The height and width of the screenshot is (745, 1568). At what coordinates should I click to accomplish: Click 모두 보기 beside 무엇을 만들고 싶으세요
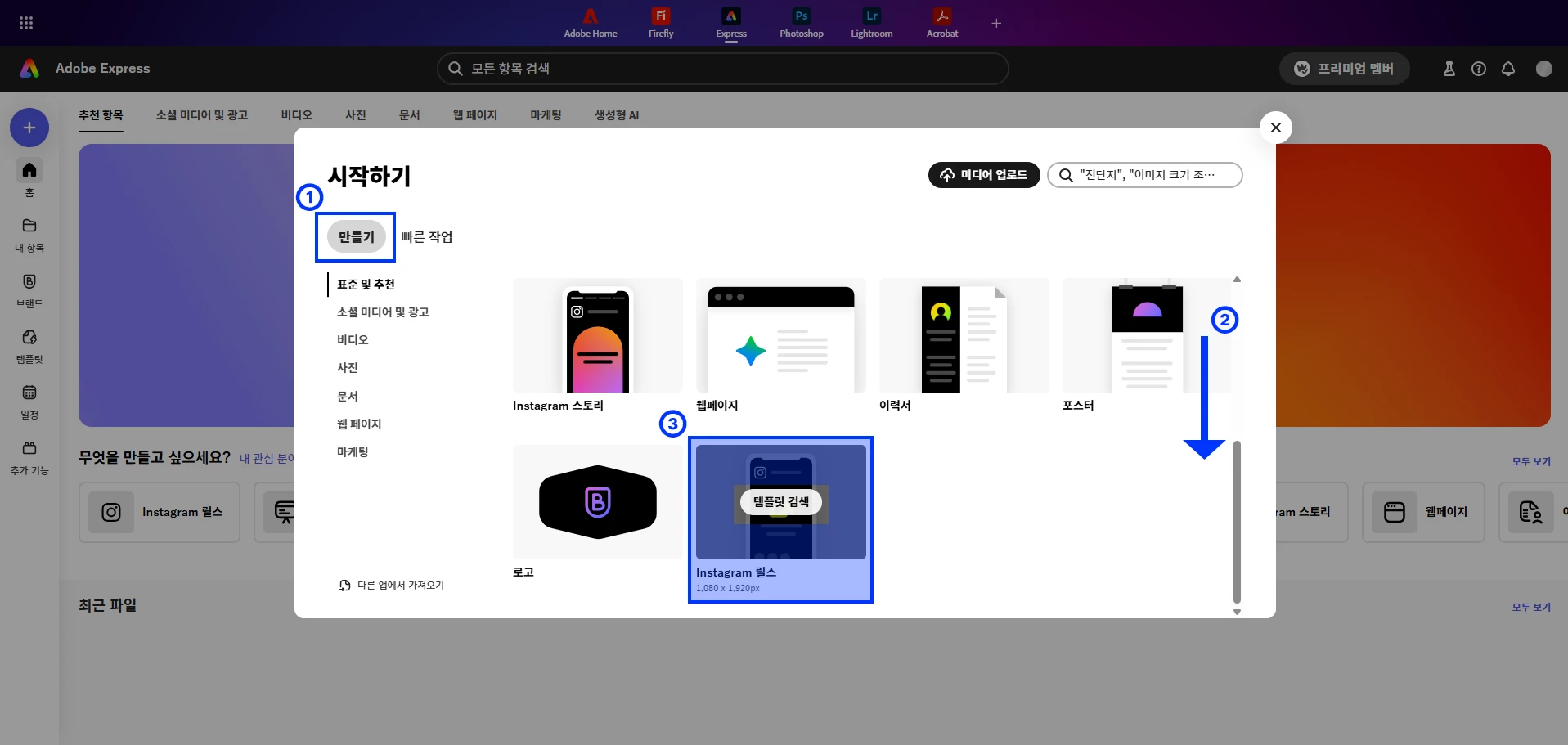[1531, 462]
